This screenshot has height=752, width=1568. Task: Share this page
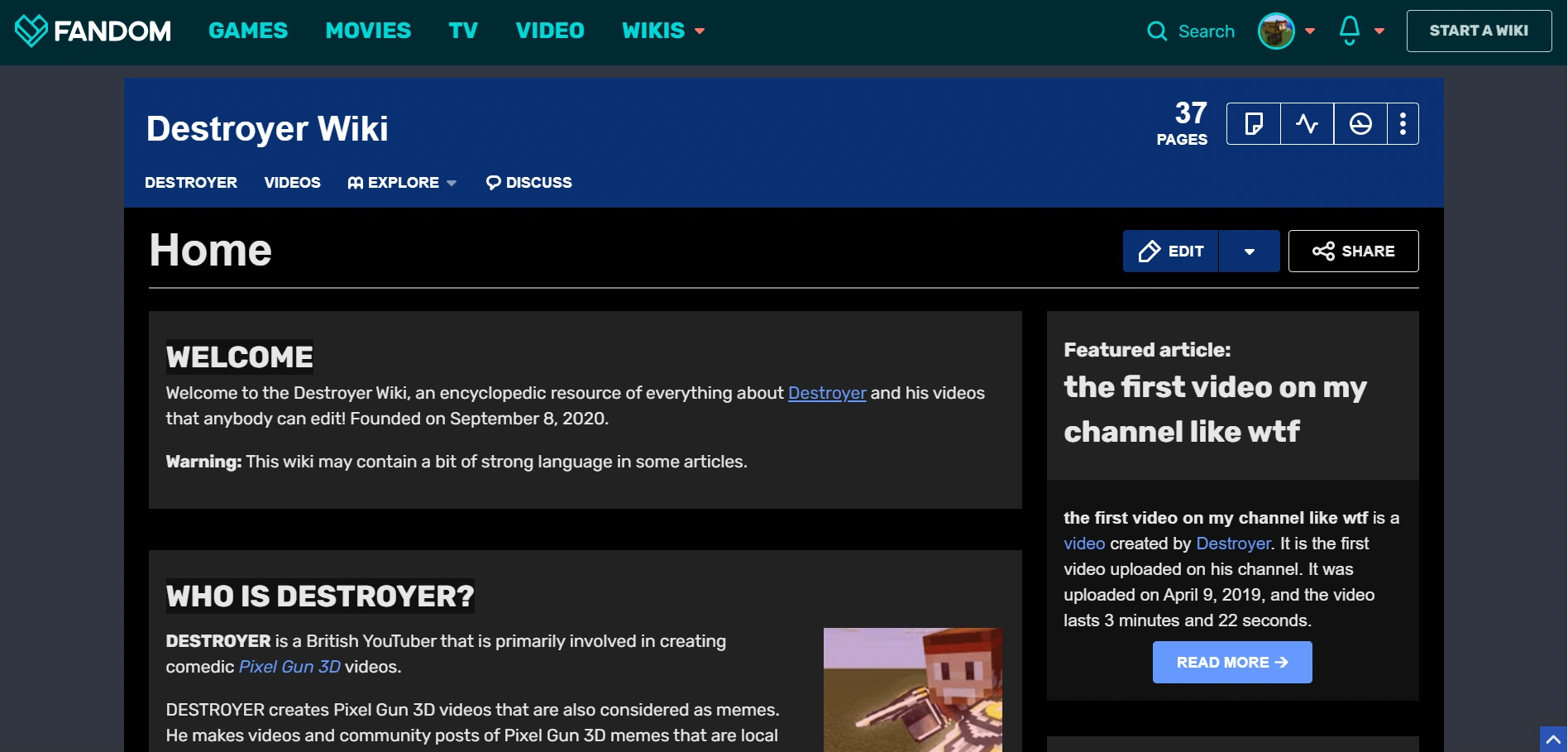tap(1353, 251)
